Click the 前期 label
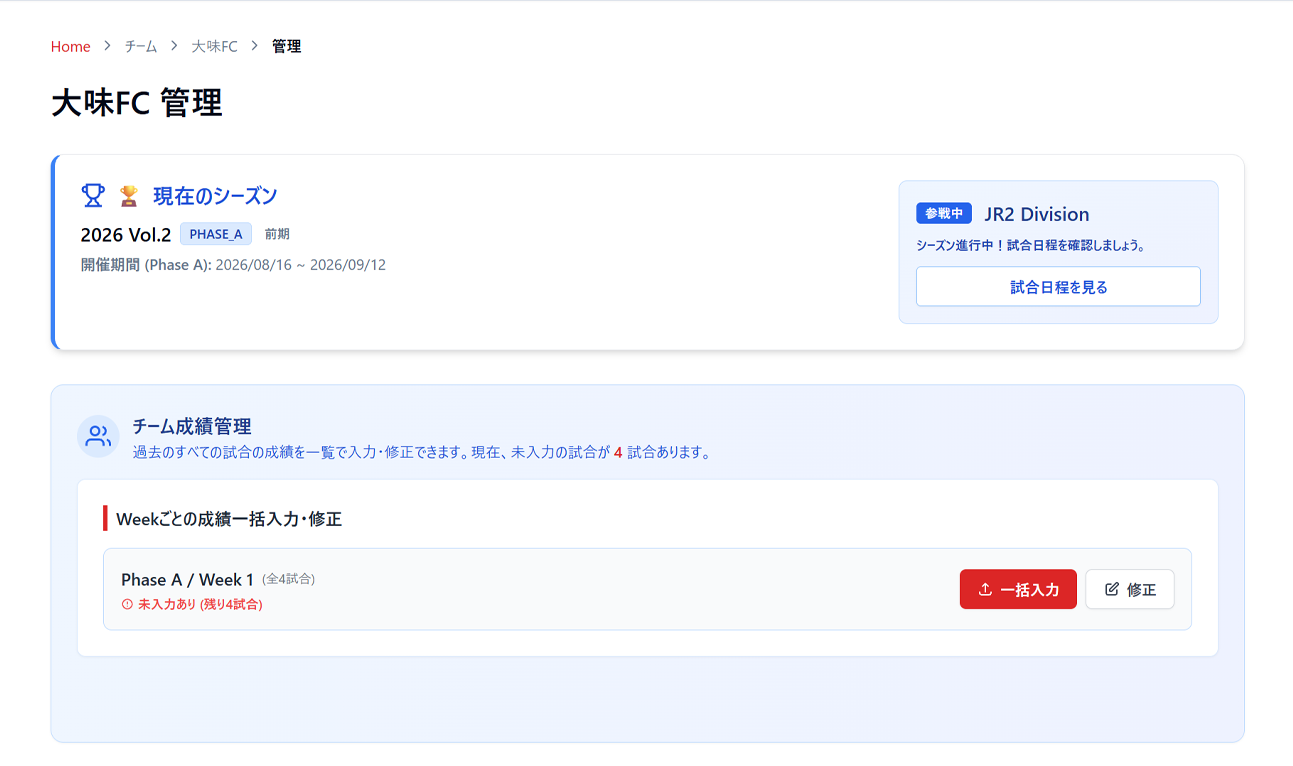The image size is (1293, 766). click(x=277, y=234)
